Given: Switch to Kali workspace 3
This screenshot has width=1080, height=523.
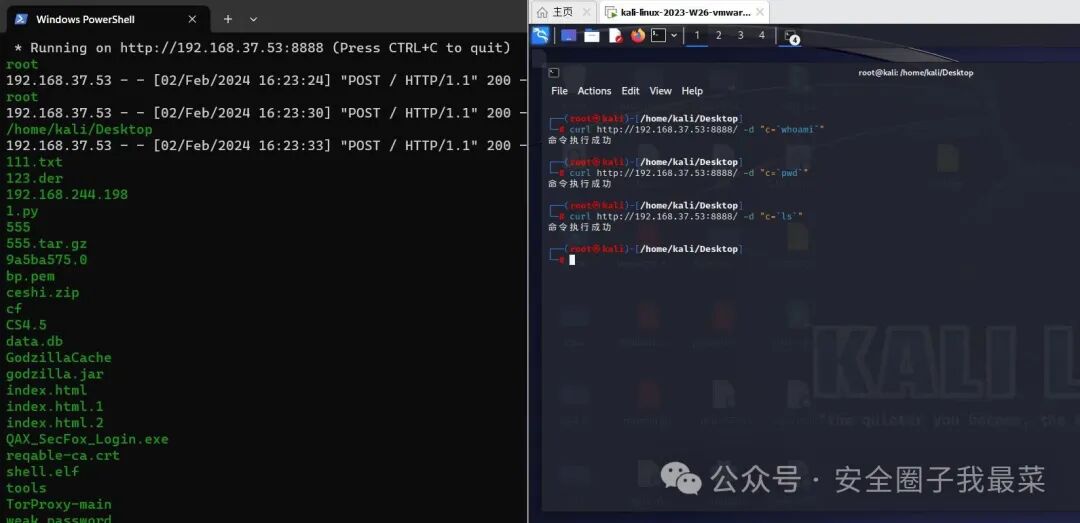Looking at the screenshot, I should (740, 35).
